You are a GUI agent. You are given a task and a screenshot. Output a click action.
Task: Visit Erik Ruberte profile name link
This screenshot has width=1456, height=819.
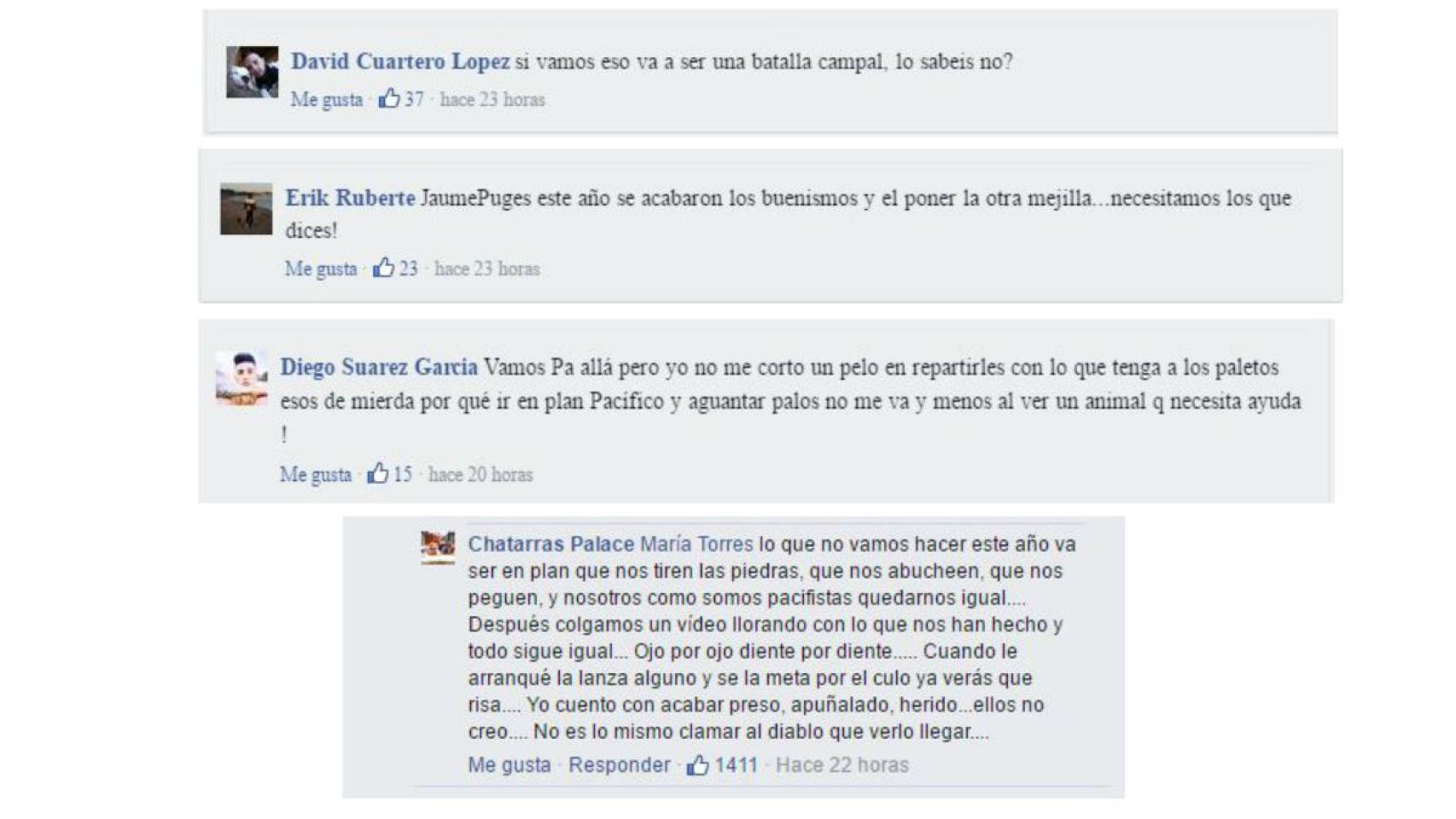tap(350, 198)
